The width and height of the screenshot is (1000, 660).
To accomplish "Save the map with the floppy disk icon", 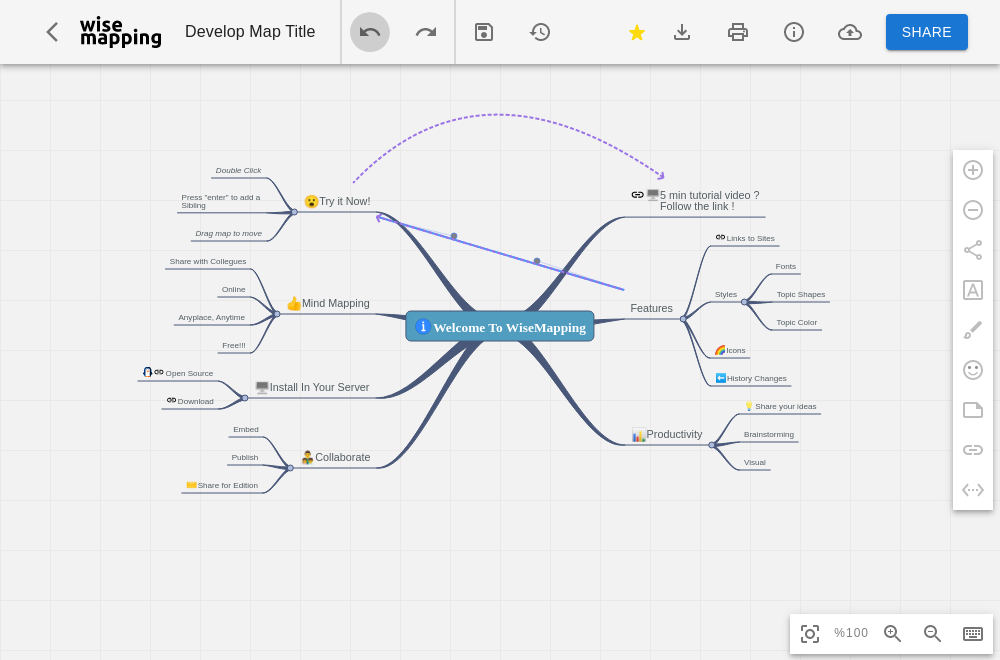I will 484,32.
